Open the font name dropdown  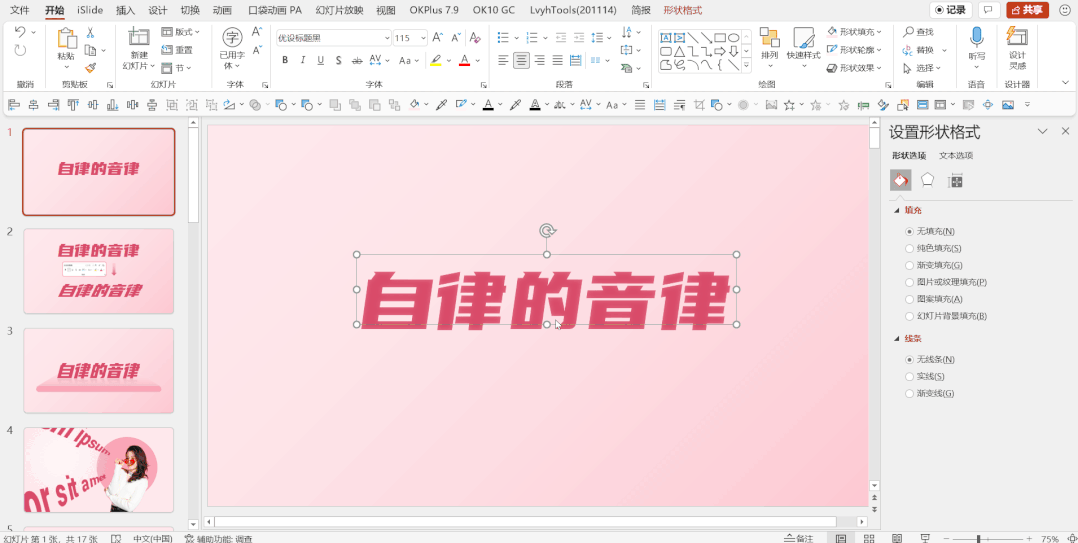[387, 38]
